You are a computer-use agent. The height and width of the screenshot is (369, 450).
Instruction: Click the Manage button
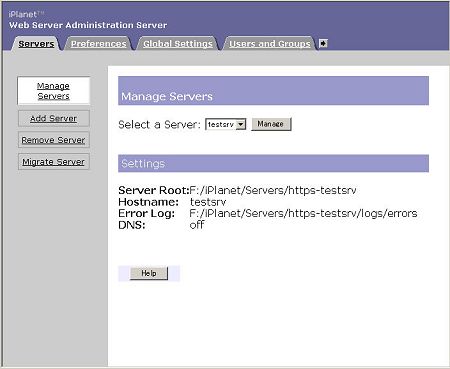pos(271,124)
